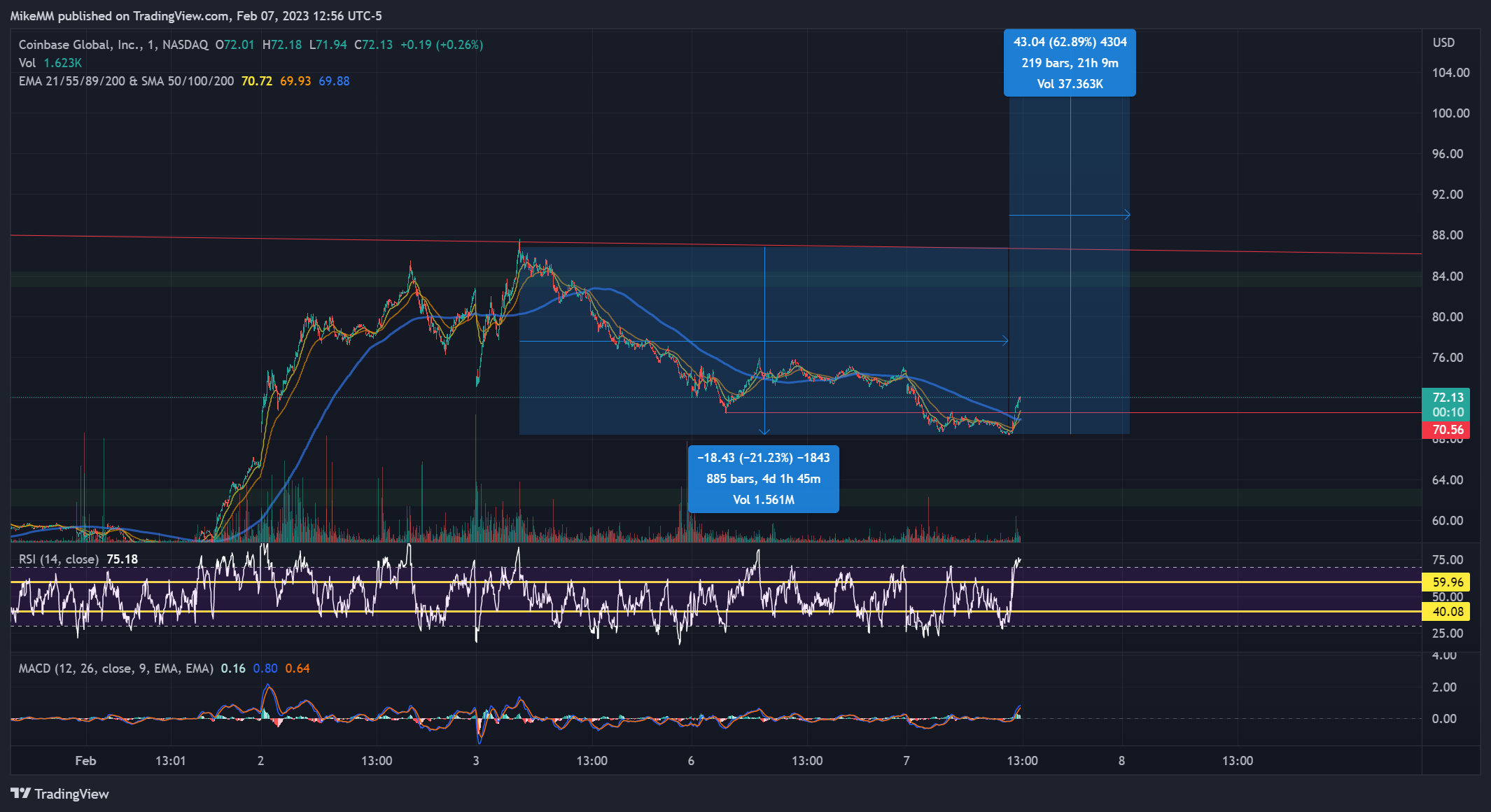Click the 60.00 price axis label
1491x812 pixels.
pos(1448,520)
